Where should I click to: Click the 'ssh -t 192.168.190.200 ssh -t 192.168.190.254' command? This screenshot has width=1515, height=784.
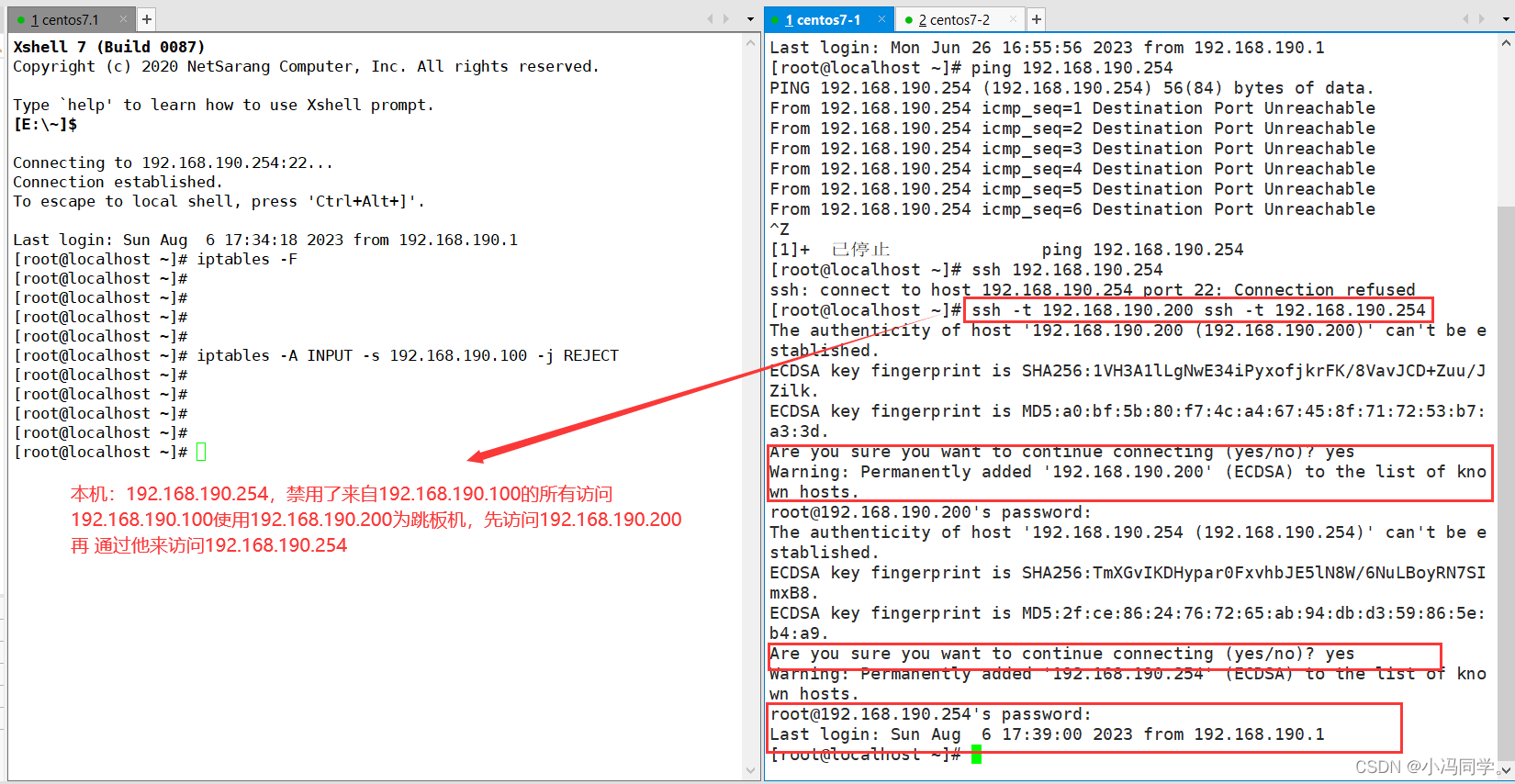(x=1198, y=310)
